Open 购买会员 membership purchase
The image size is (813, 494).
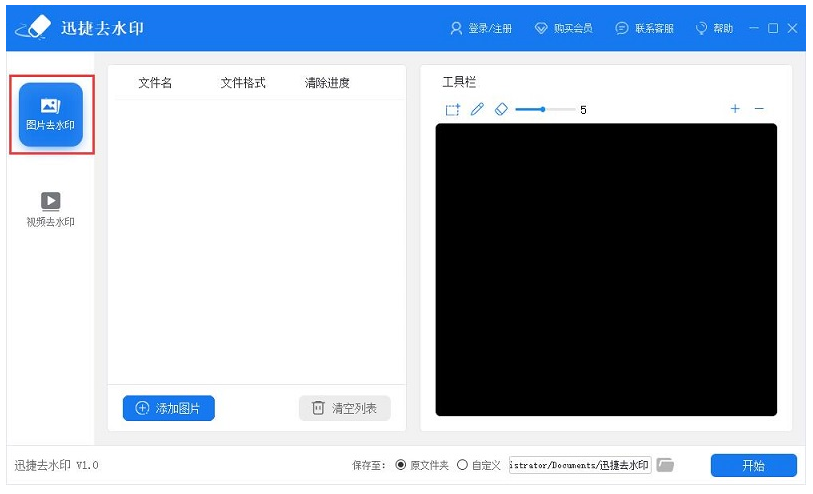(564, 29)
